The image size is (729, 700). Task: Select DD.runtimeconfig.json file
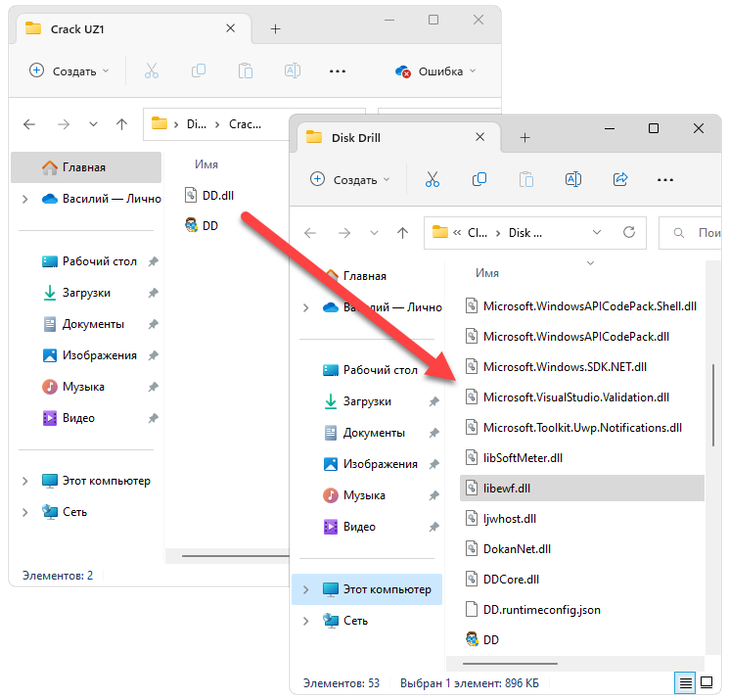coord(533,609)
